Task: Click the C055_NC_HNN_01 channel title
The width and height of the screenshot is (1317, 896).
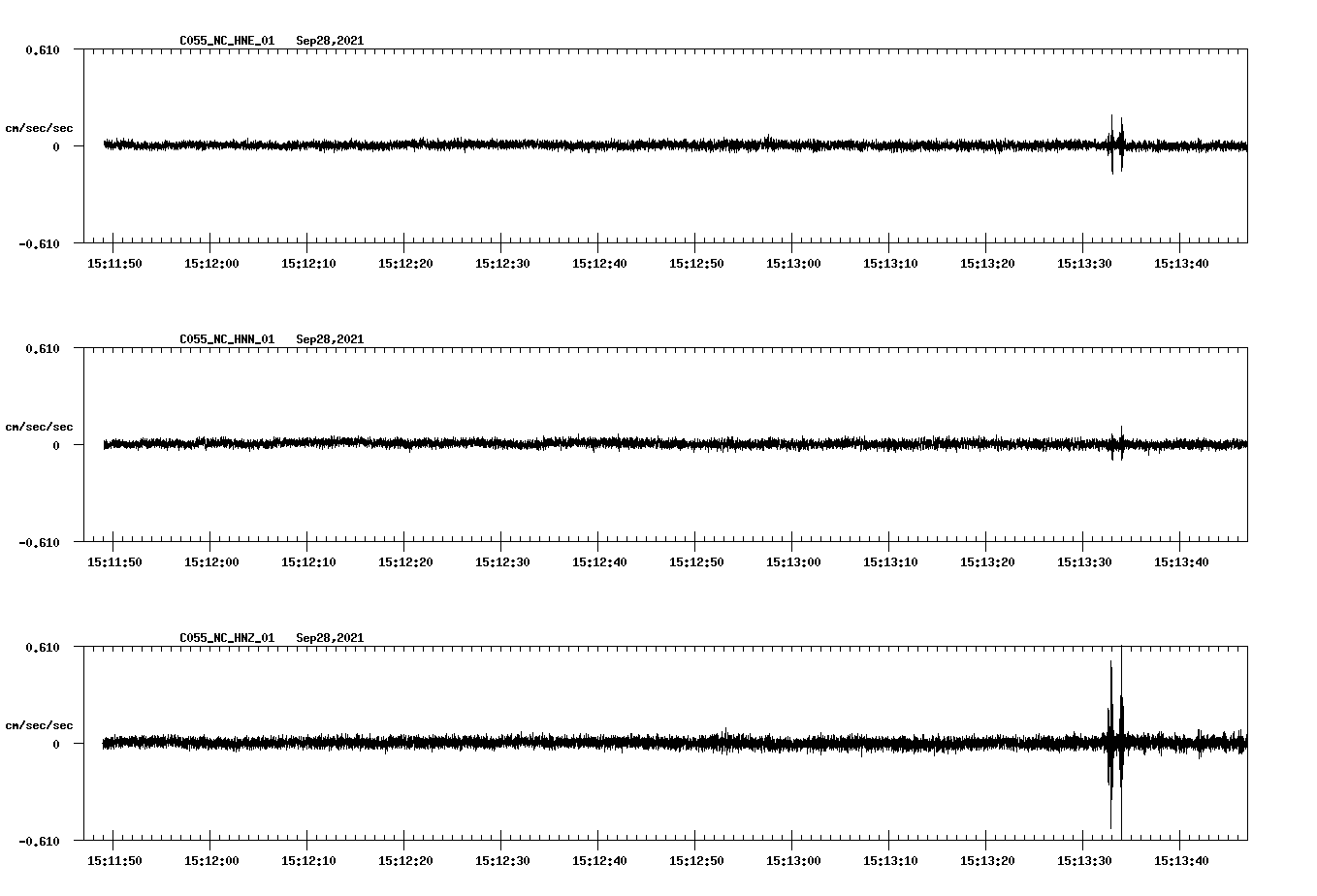Action: 227,339
